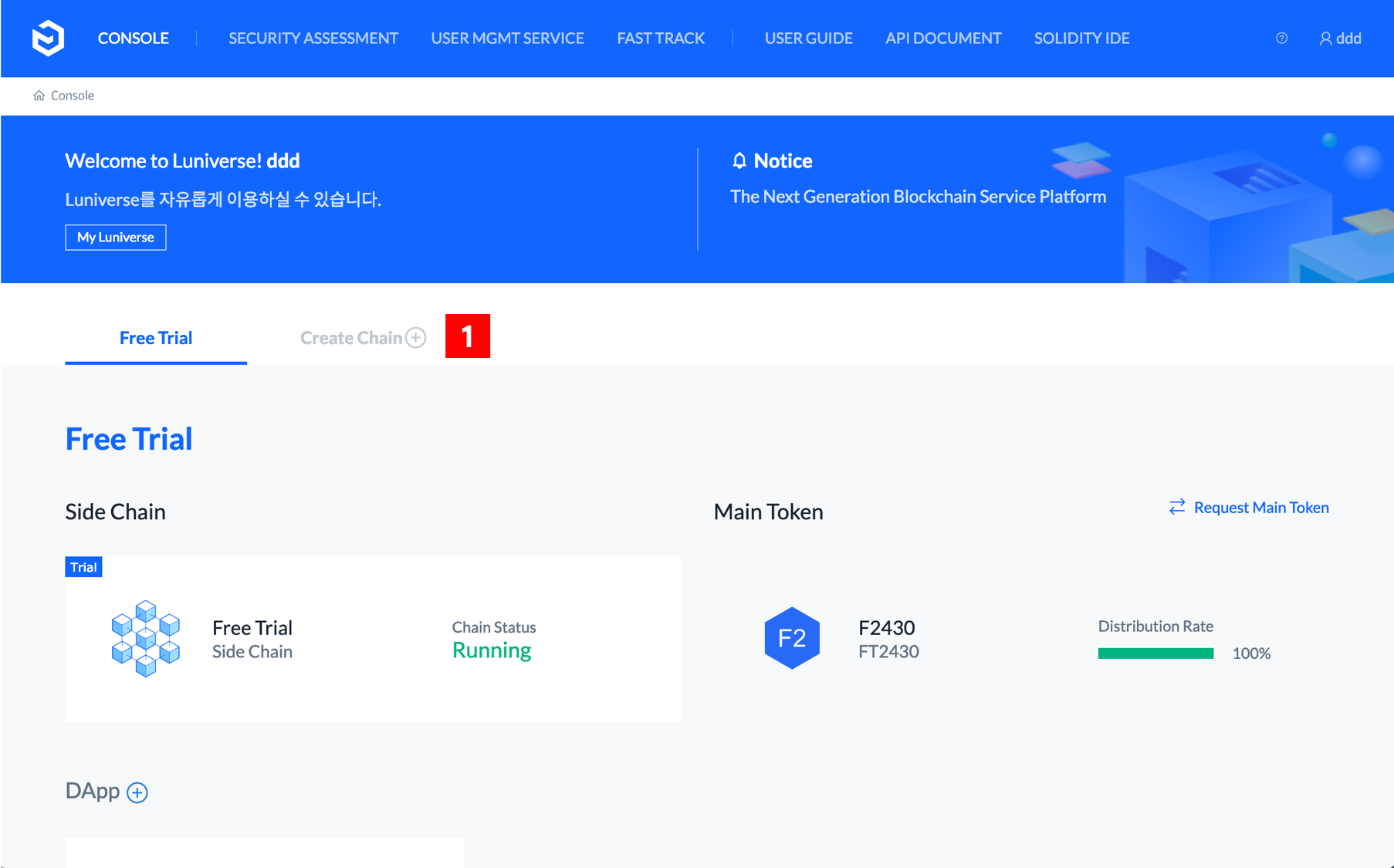This screenshot has height=868, width=1394.
Task: Click the side chain cubes icon
Action: (x=145, y=638)
